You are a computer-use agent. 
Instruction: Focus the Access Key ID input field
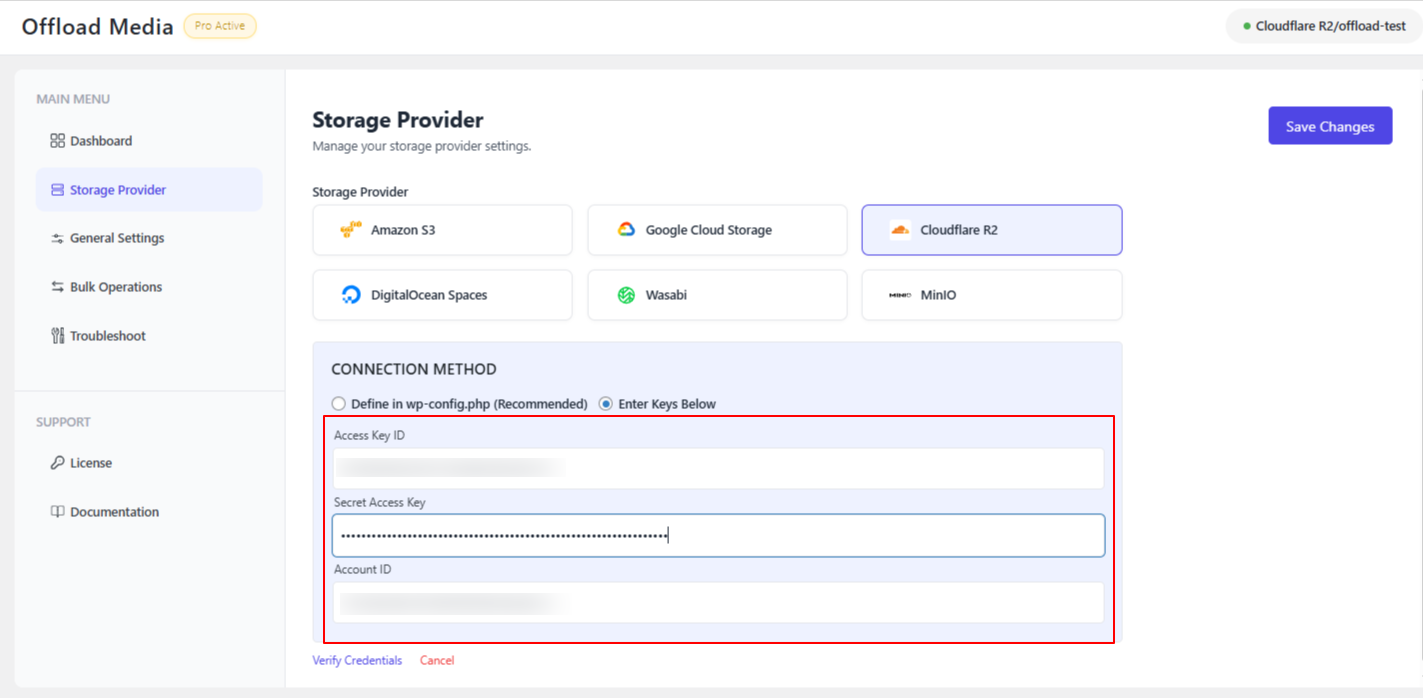pyautogui.click(x=718, y=468)
